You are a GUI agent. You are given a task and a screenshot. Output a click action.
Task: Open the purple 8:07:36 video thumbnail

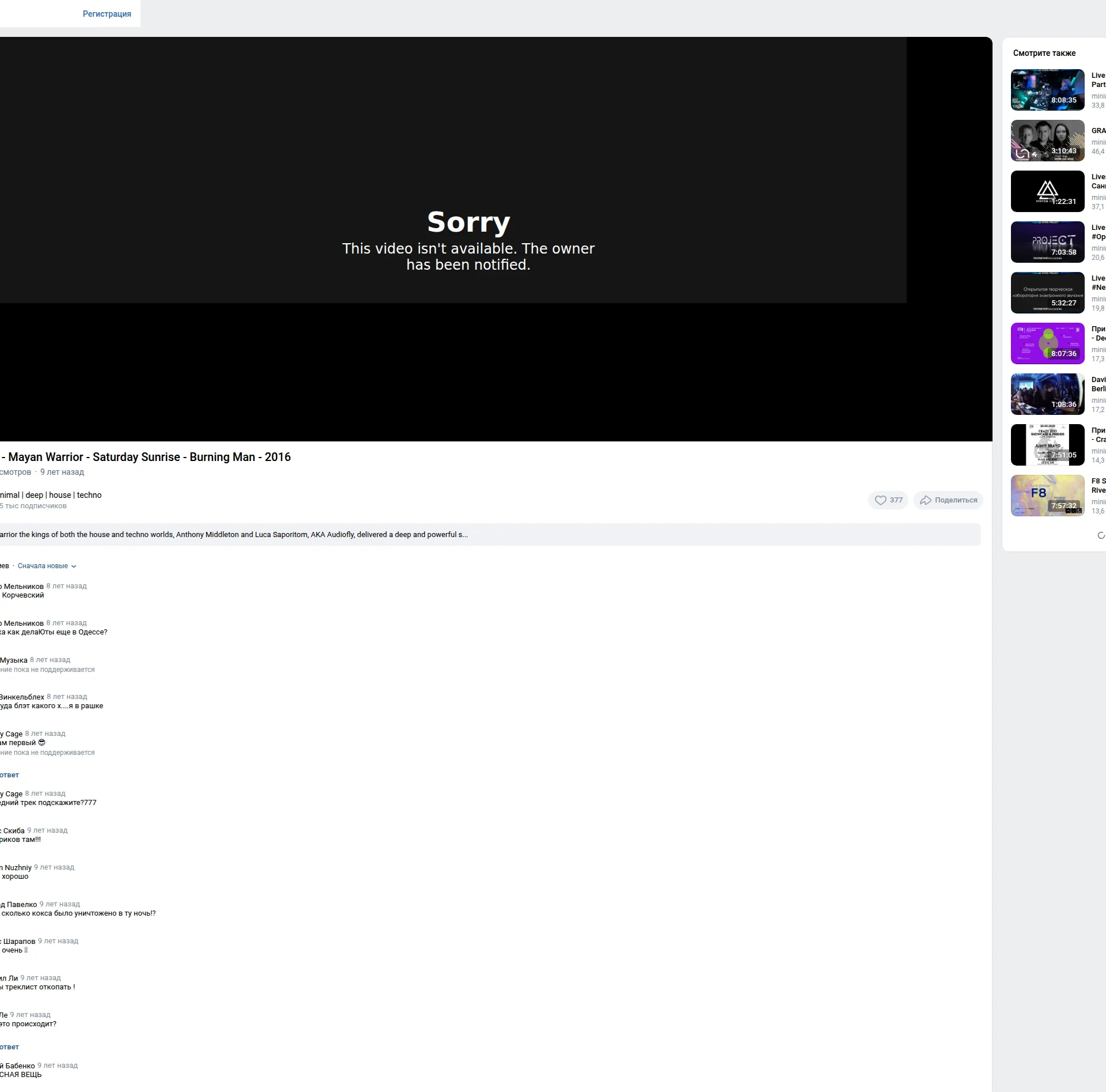coord(1048,343)
